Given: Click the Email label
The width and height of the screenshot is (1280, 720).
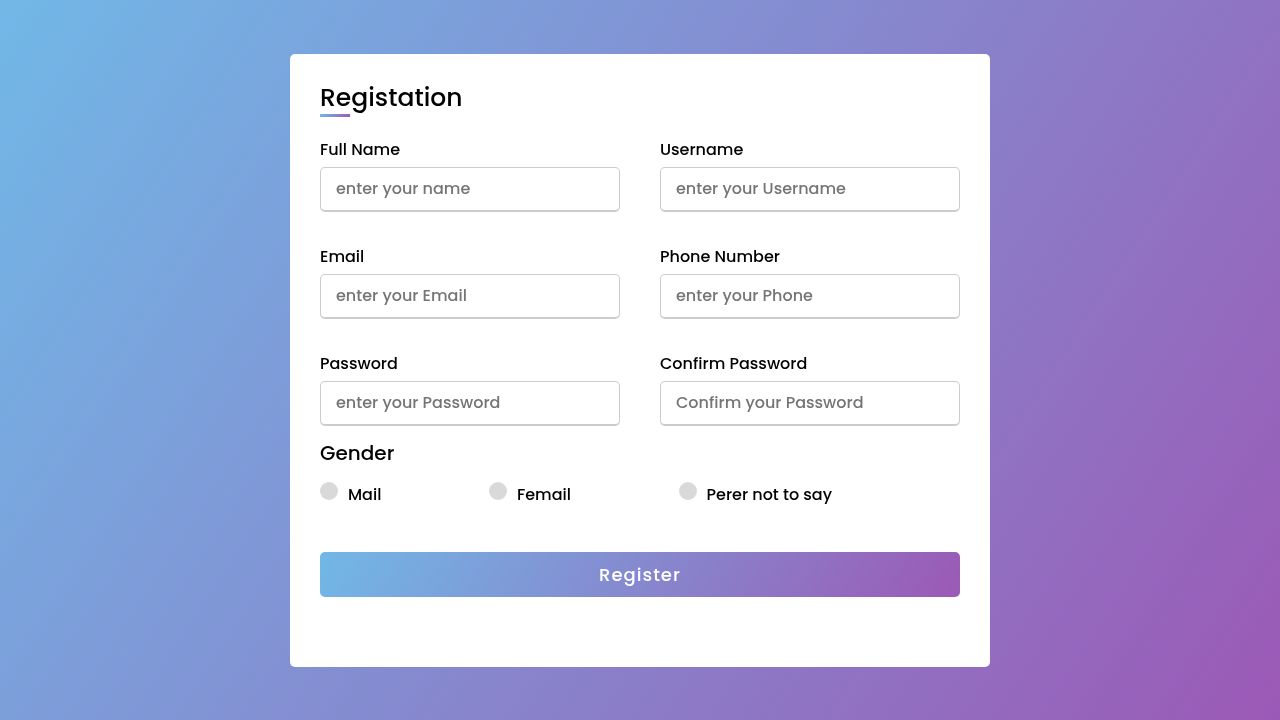Looking at the screenshot, I should click(342, 256).
